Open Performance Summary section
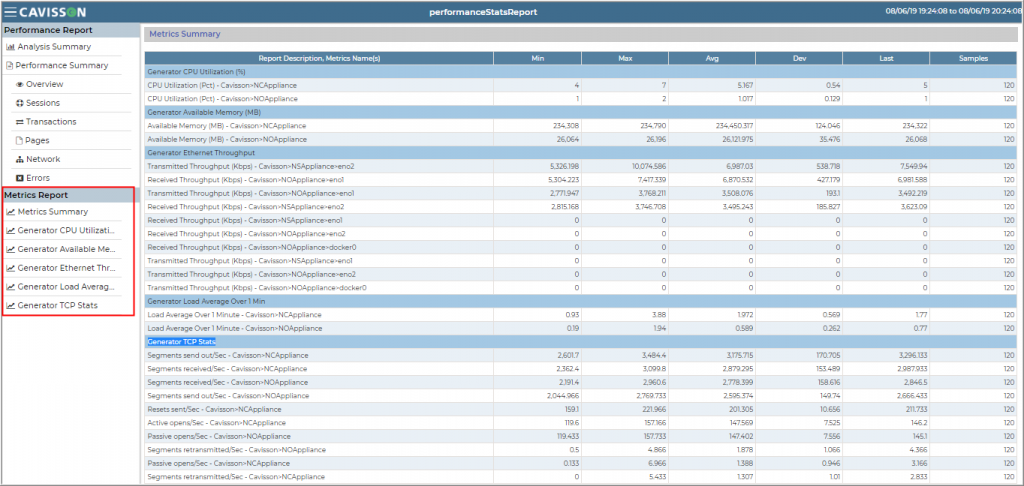1024x486 pixels. (x=62, y=66)
